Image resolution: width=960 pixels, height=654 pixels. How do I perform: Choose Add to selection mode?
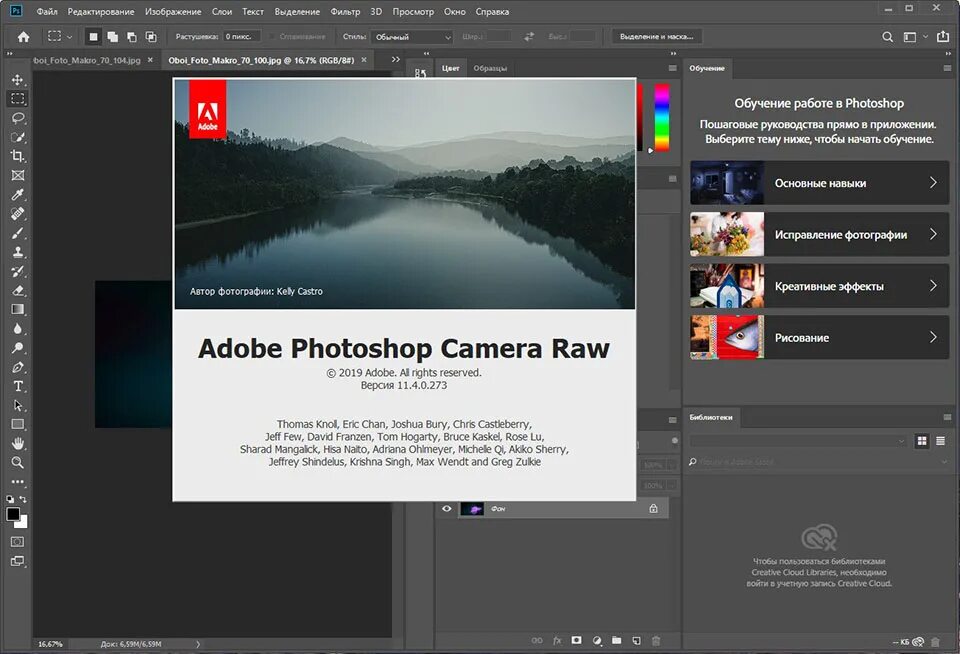tap(113, 37)
